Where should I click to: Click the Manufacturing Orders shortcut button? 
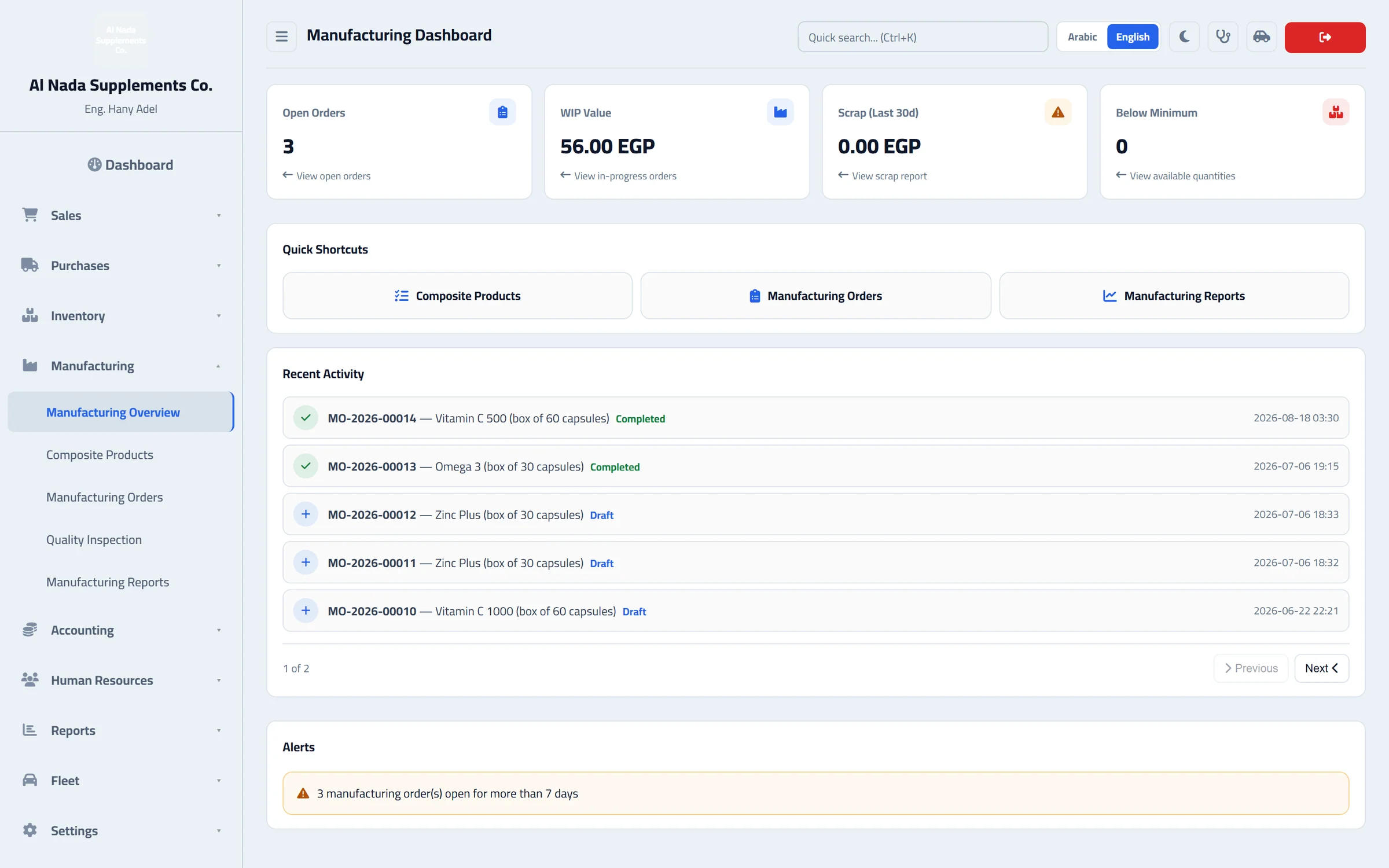815,296
